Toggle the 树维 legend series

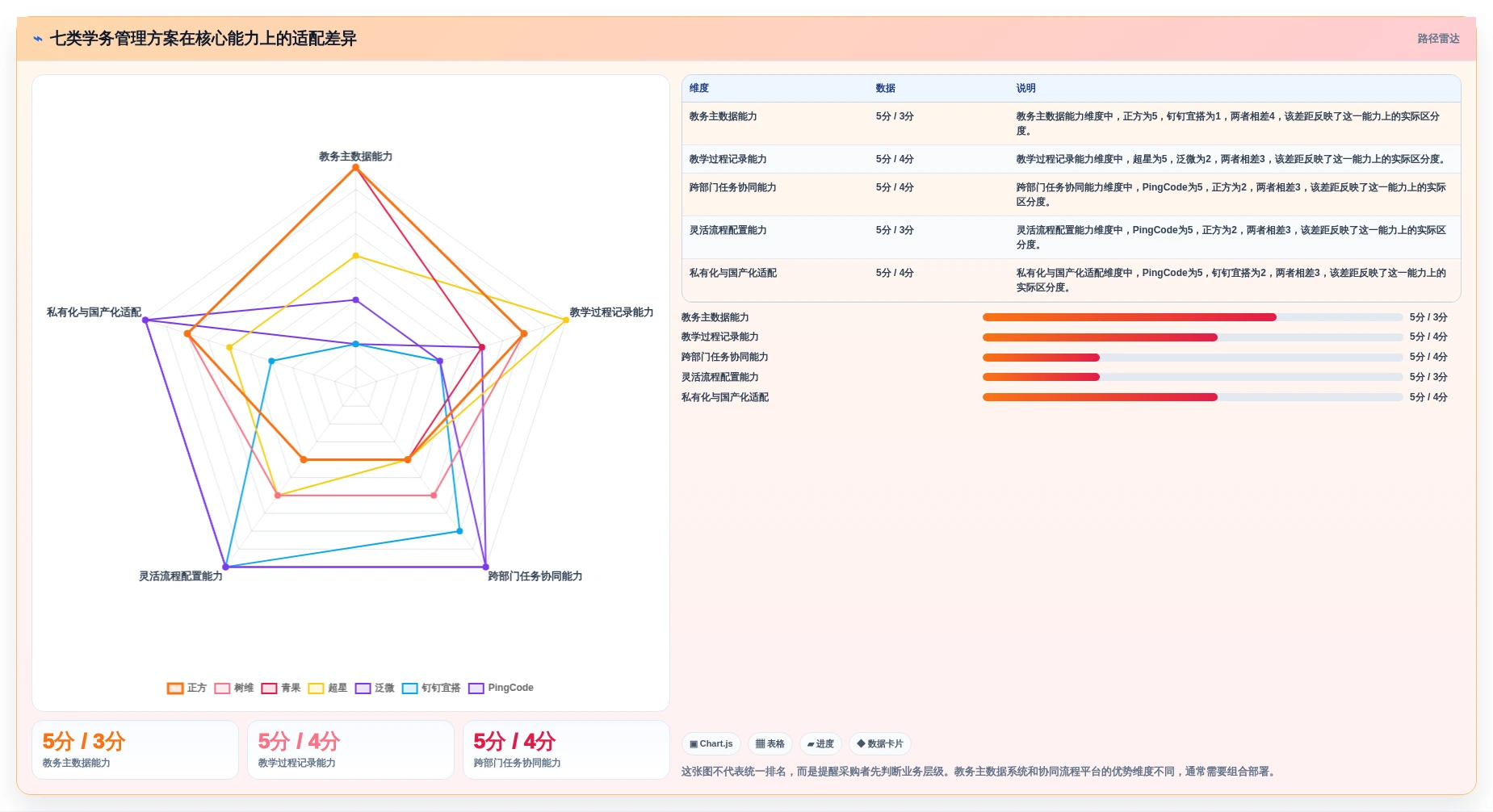pos(234,688)
